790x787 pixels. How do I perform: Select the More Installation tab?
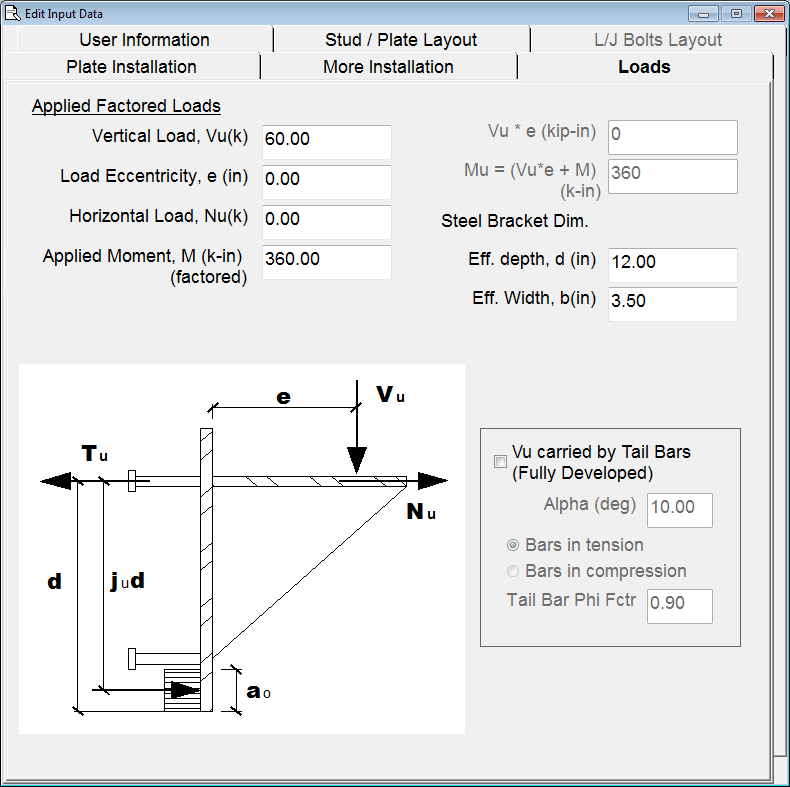point(388,67)
